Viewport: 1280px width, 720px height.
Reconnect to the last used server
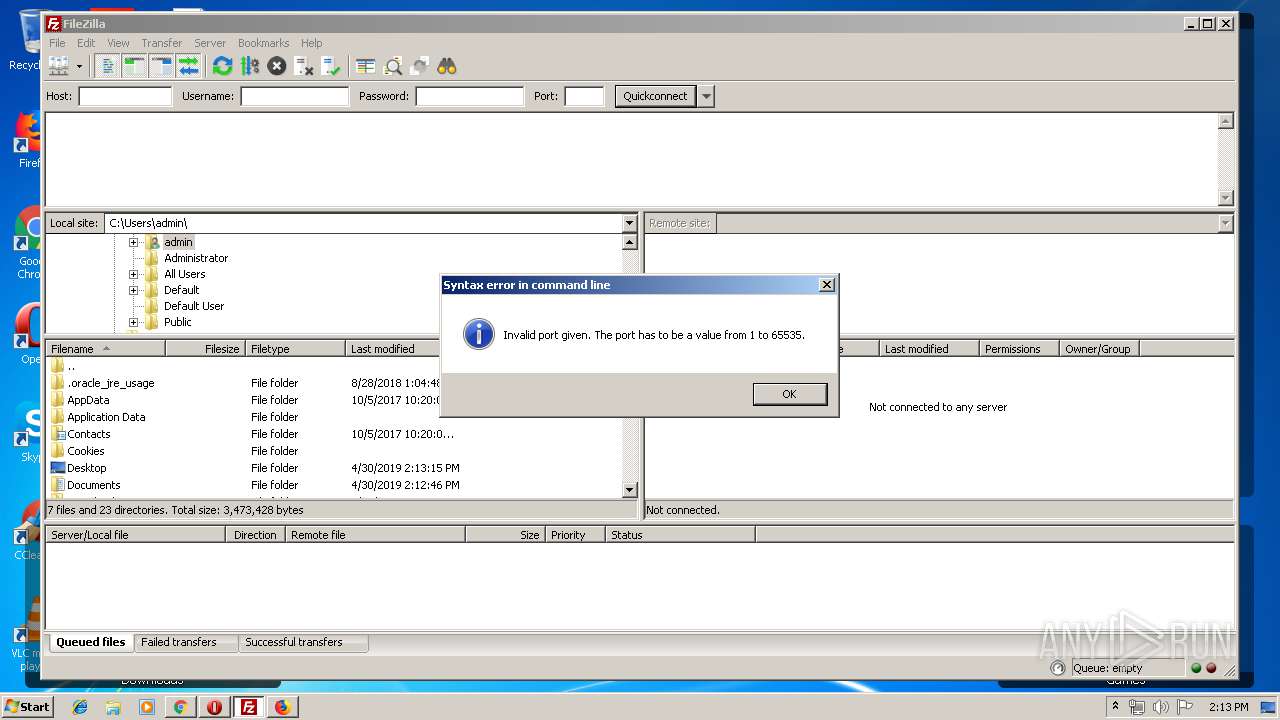point(331,66)
